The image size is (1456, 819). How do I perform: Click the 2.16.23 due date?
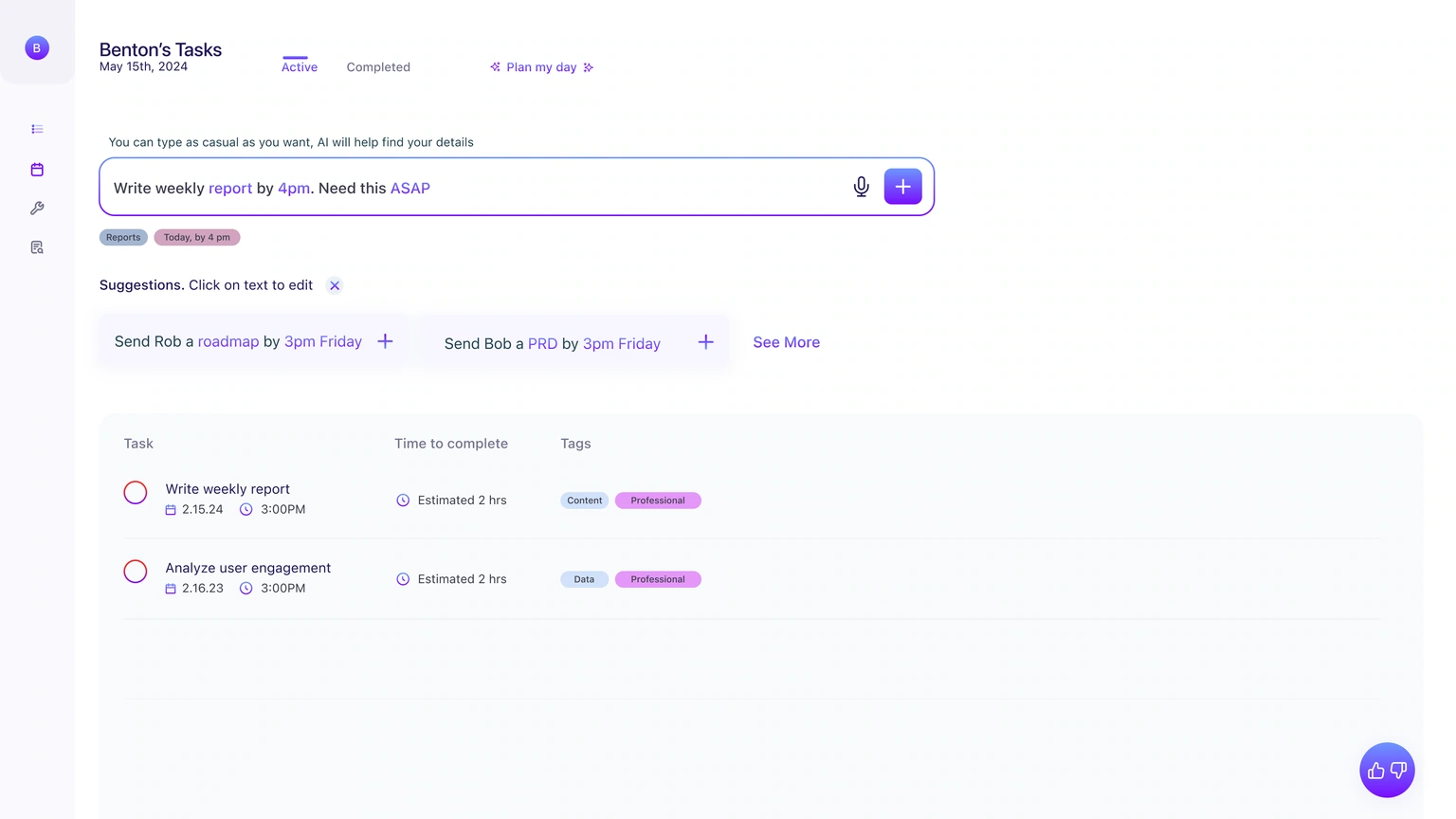[x=203, y=589]
